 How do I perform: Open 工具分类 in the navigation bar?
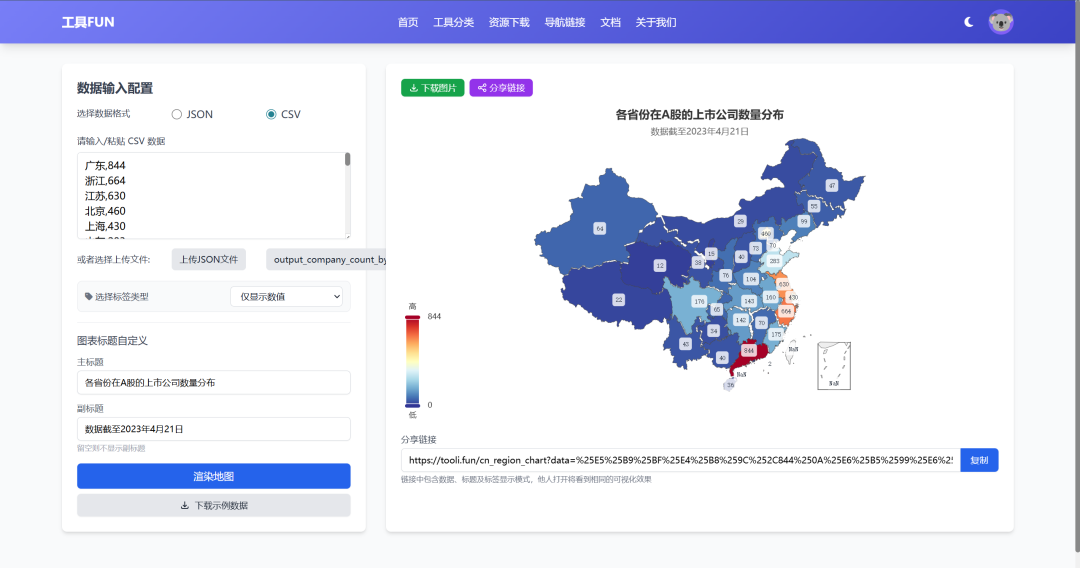[x=453, y=22]
